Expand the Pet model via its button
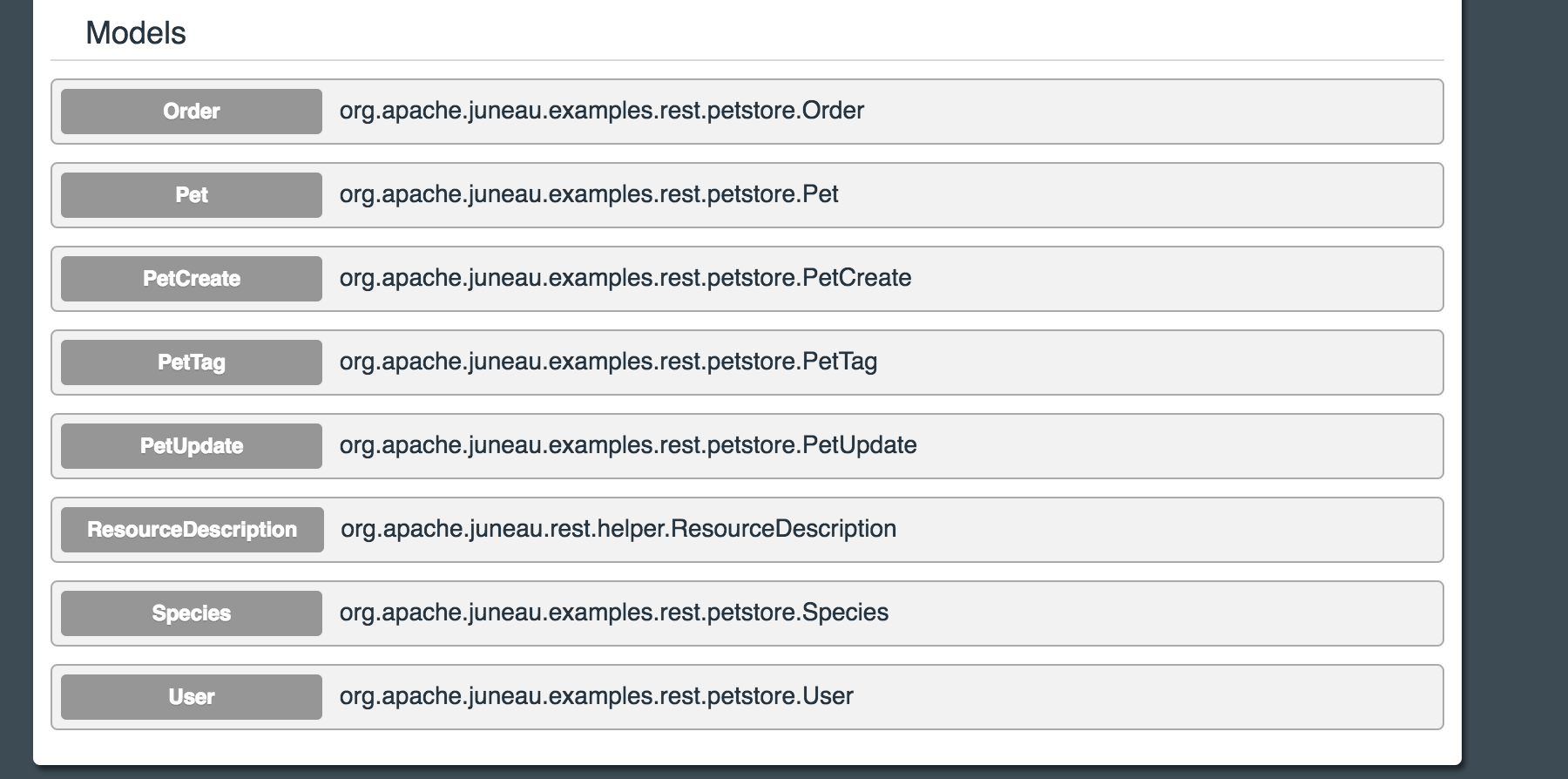 pyautogui.click(x=191, y=195)
